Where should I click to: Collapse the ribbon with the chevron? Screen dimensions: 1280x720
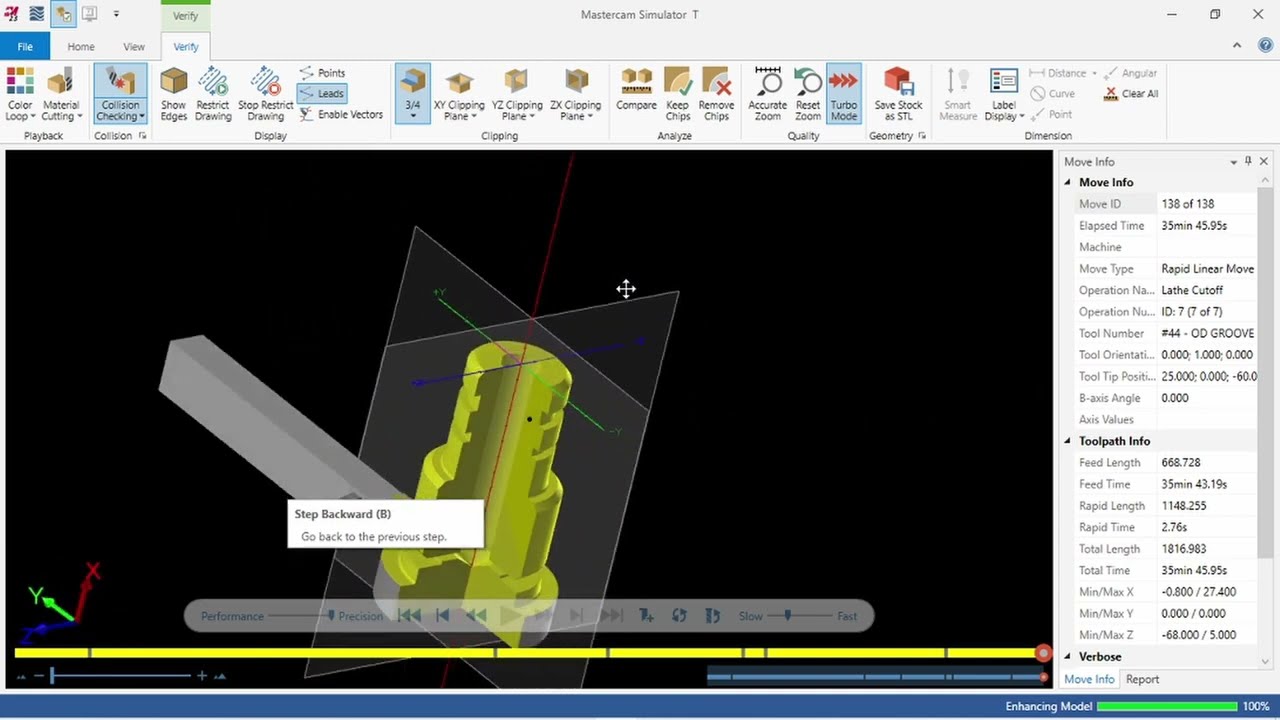(1237, 46)
